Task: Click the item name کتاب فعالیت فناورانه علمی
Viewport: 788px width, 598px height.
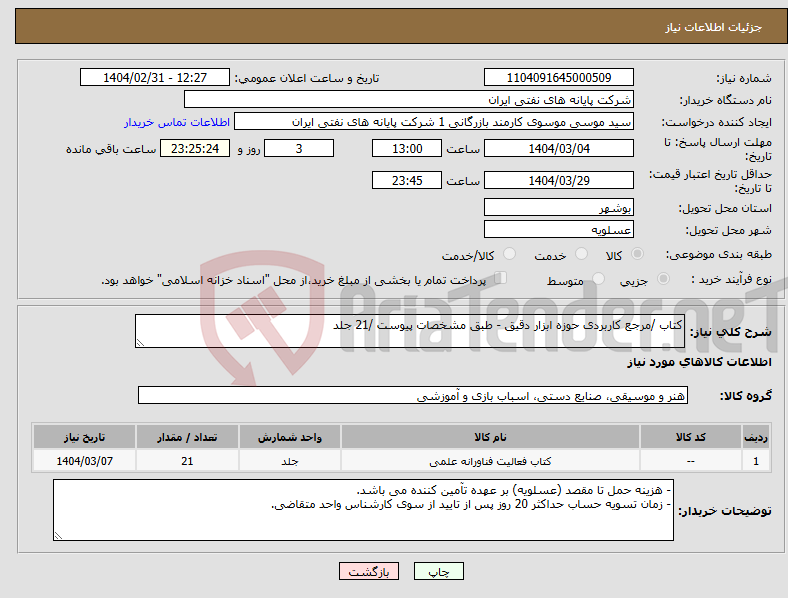Action: point(490,461)
